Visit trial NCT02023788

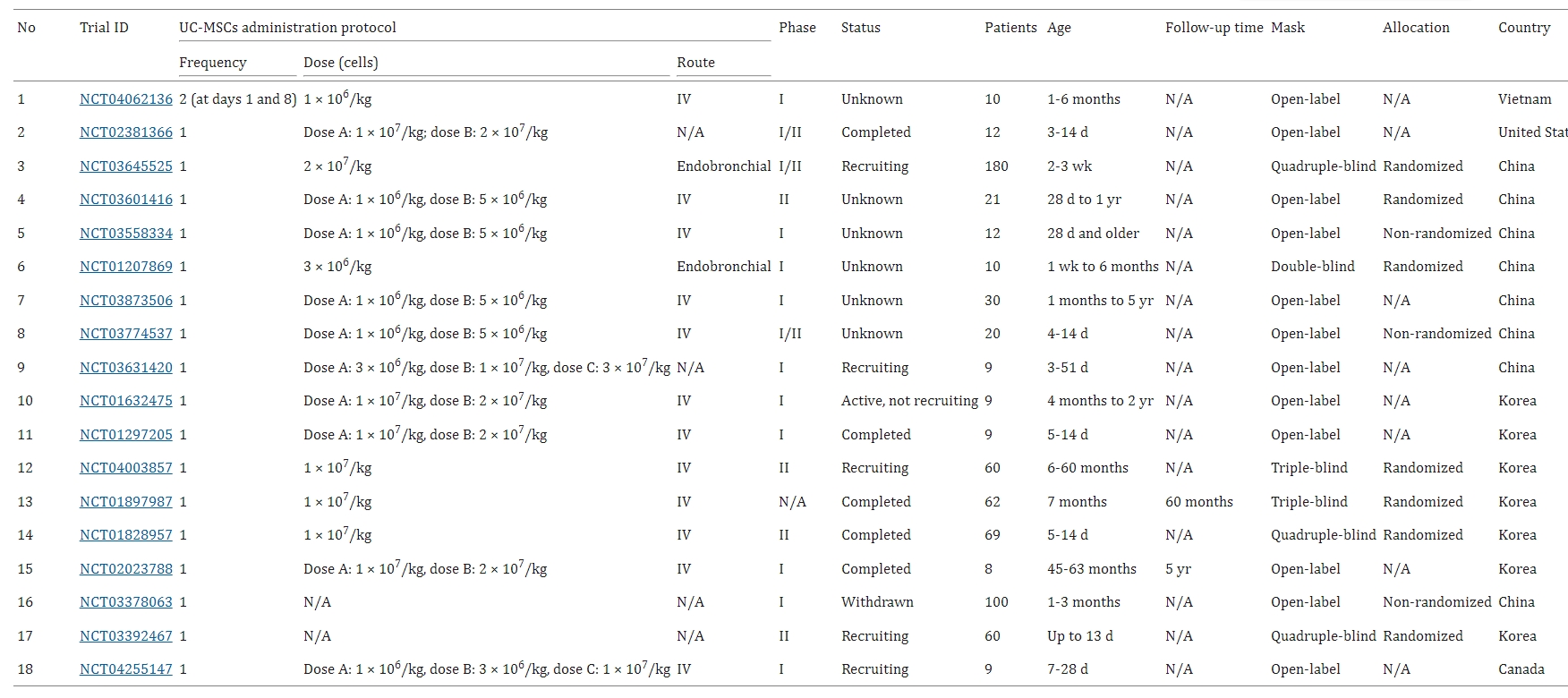coord(125,569)
